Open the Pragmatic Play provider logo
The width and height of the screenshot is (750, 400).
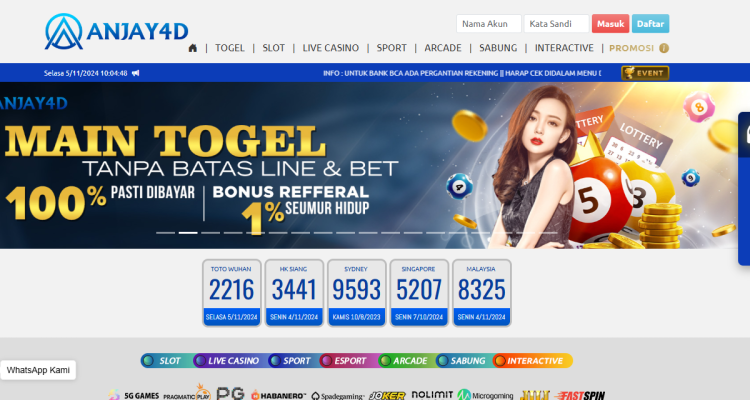click(187, 393)
